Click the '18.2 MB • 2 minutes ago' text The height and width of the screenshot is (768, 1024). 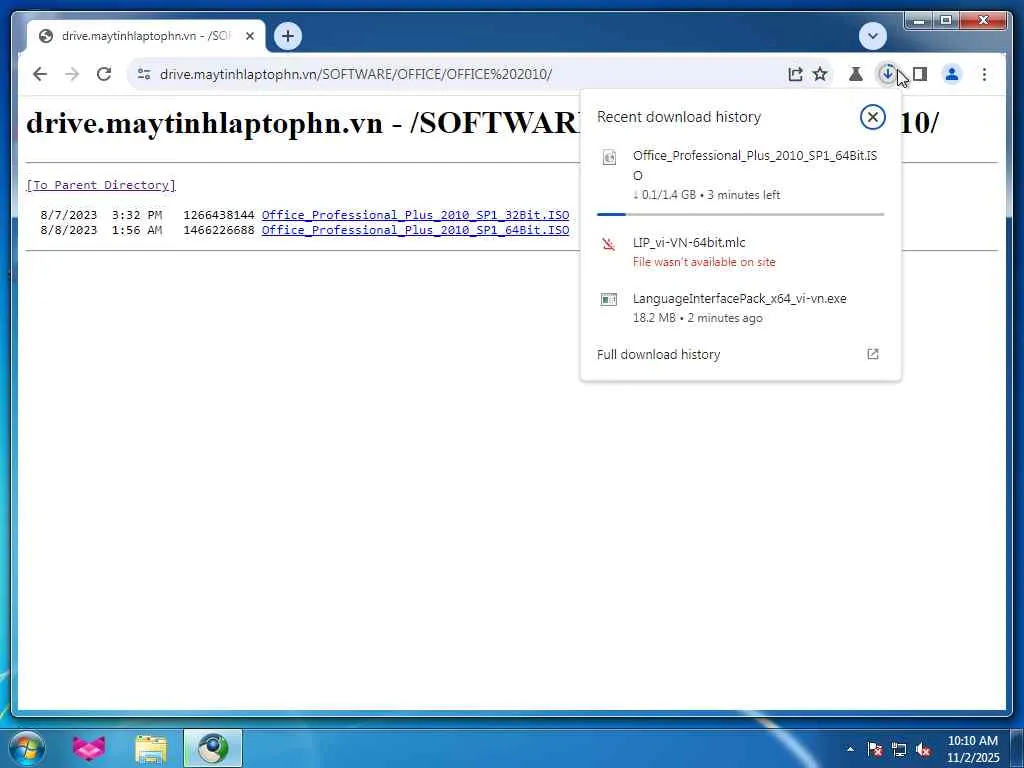[697, 318]
